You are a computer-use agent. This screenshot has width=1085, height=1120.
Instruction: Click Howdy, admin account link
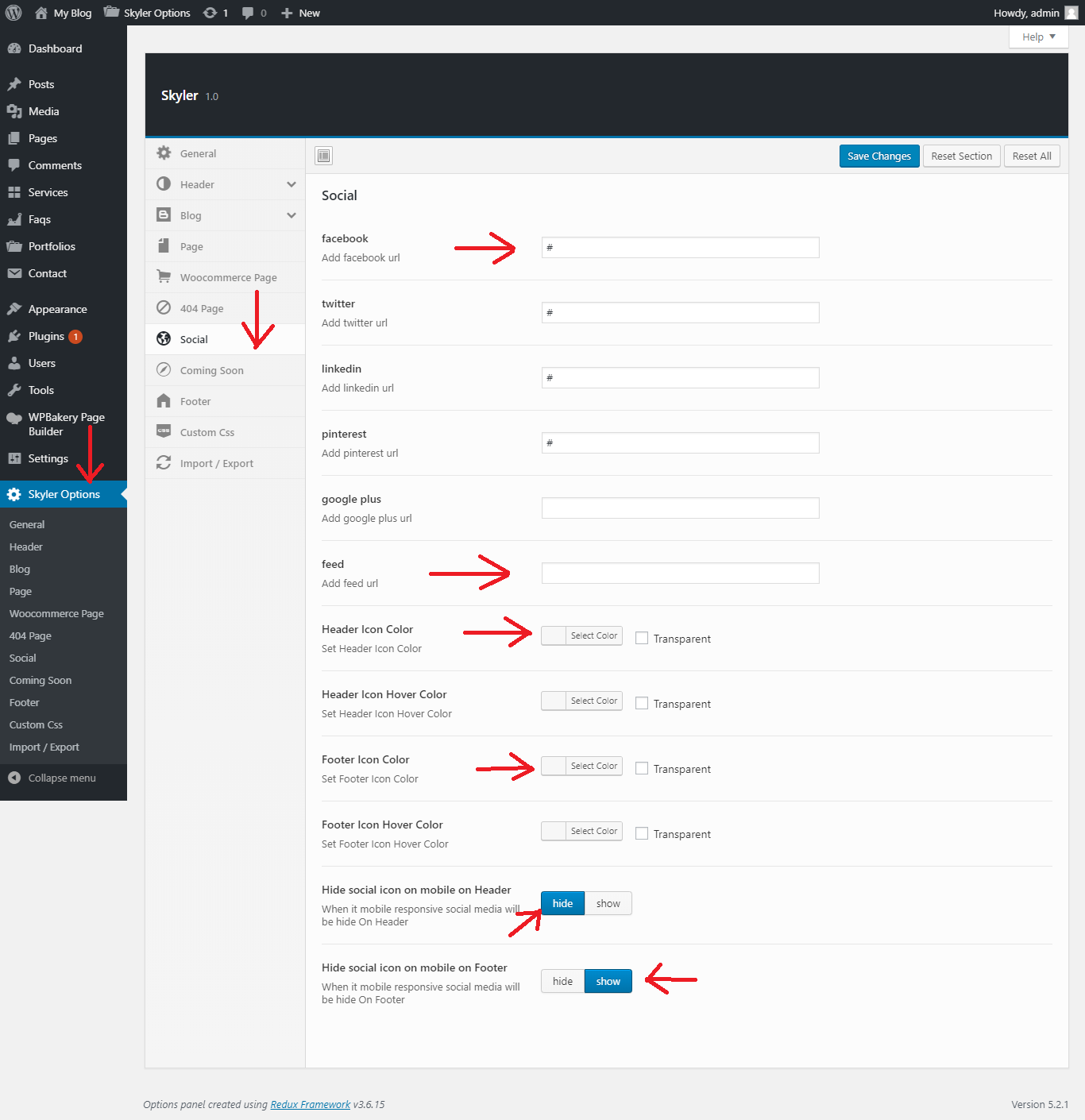click(1036, 13)
